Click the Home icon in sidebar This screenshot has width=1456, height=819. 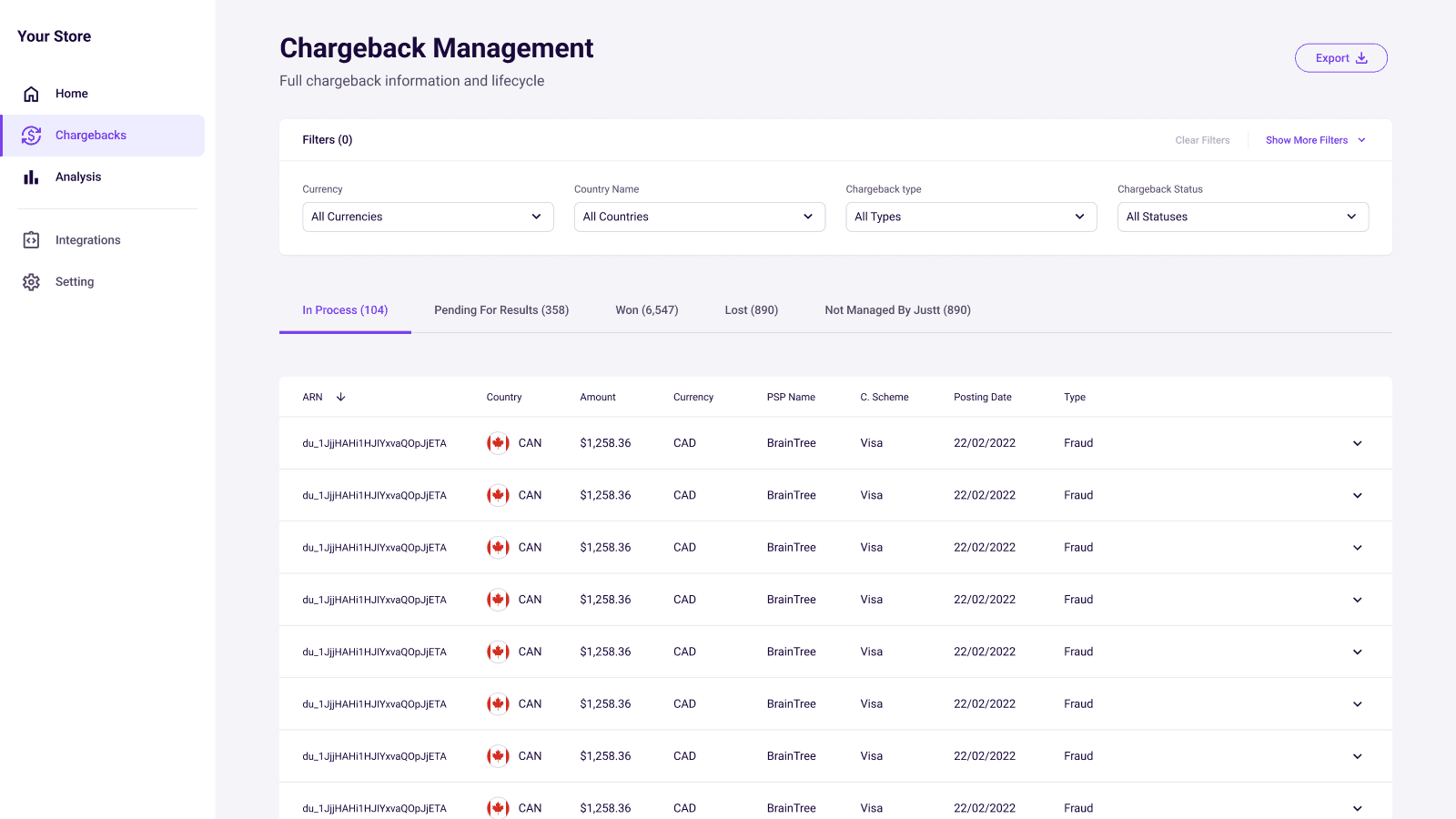tap(31, 94)
